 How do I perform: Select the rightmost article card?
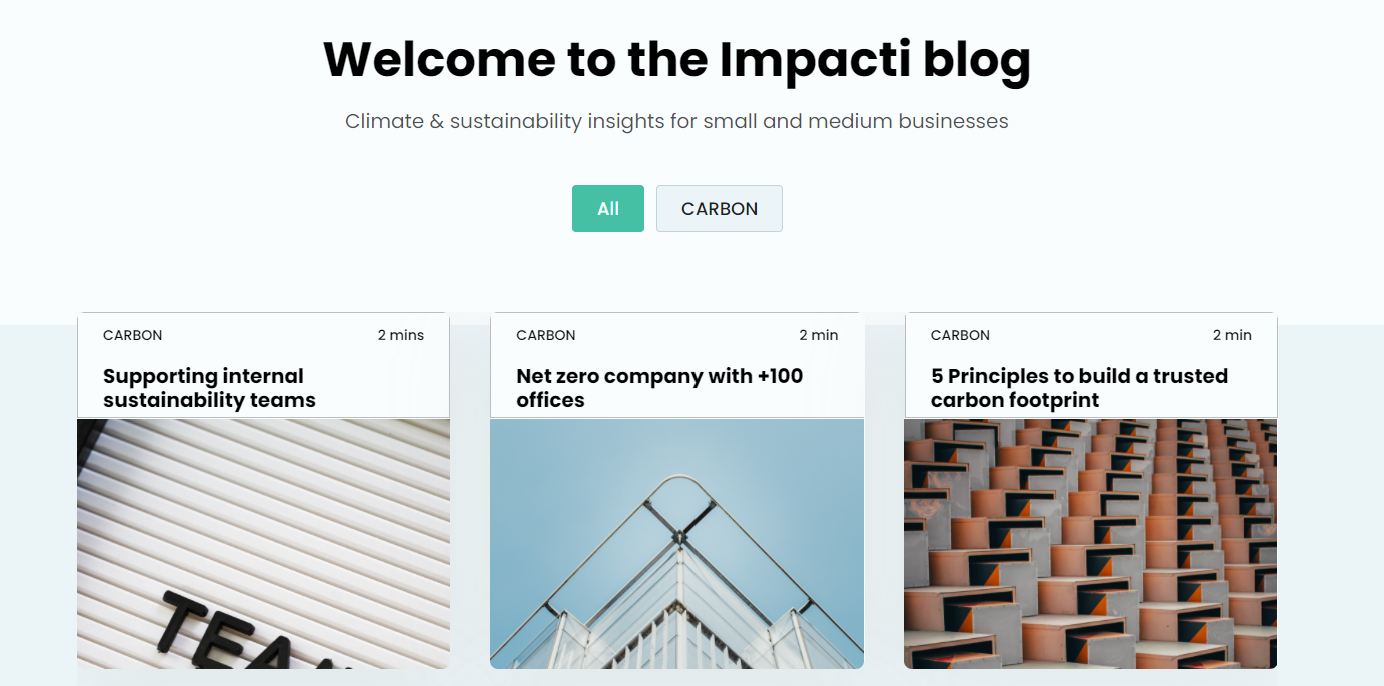pyautogui.click(x=1090, y=490)
